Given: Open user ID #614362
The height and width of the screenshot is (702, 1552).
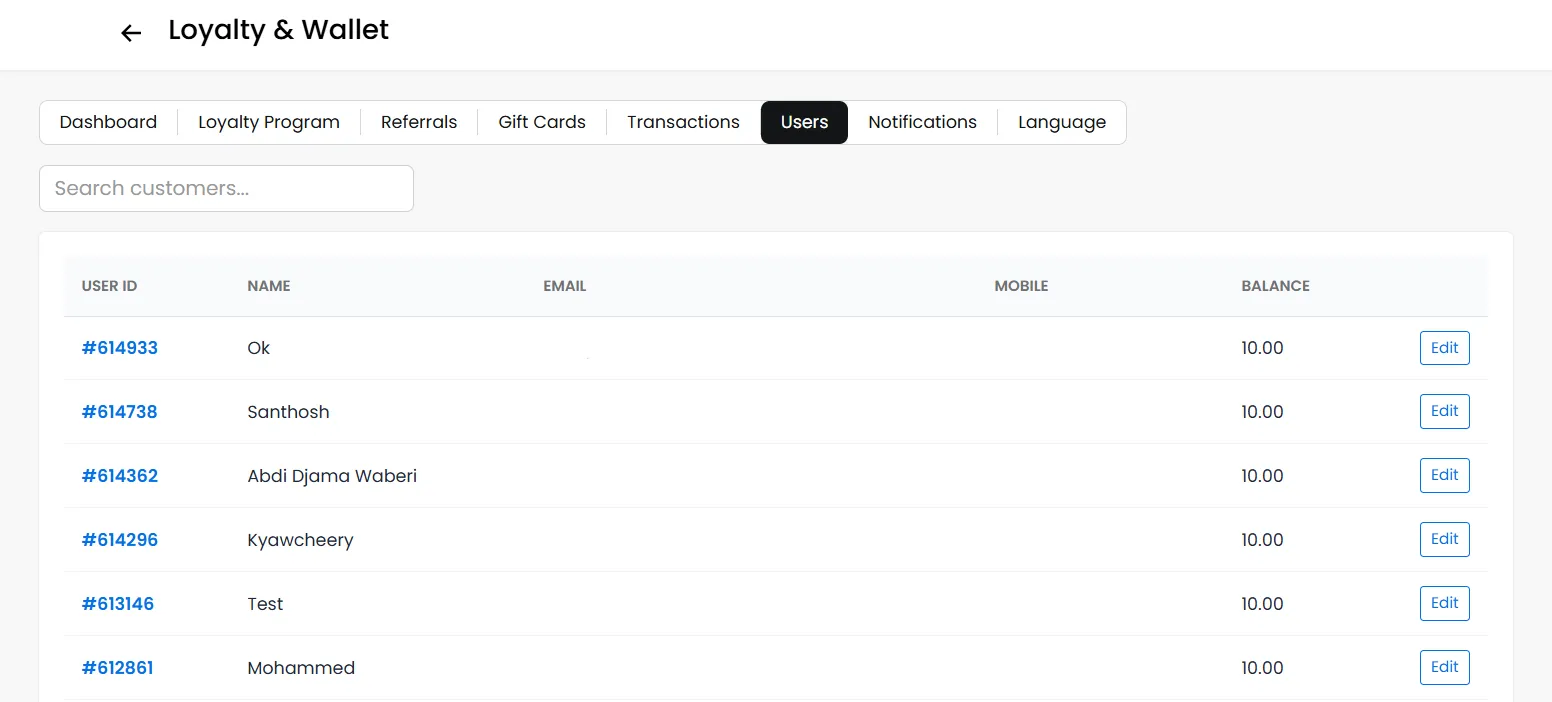Looking at the screenshot, I should tap(120, 476).
